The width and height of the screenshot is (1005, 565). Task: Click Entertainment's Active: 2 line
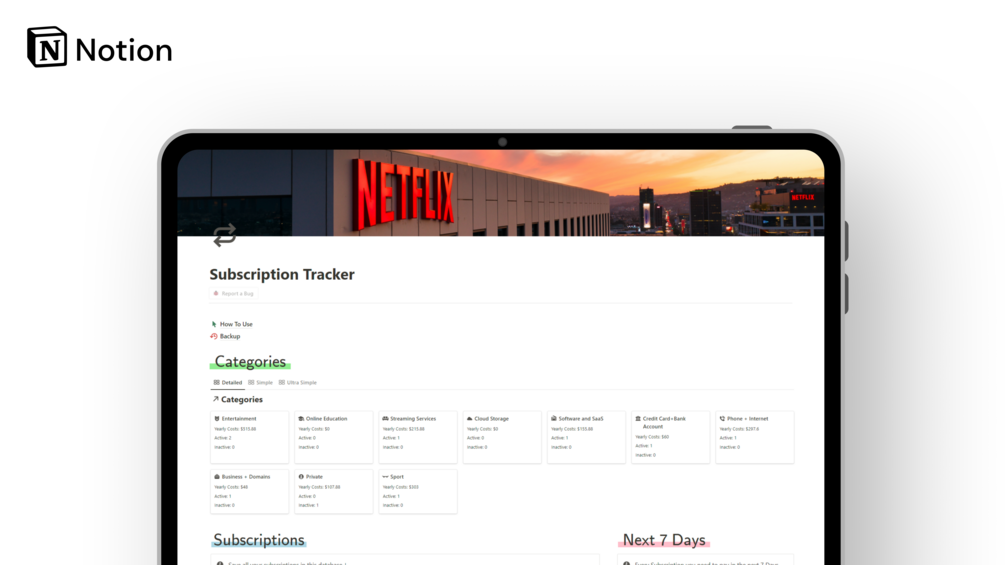pyautogui.click(x=223, y=438)
